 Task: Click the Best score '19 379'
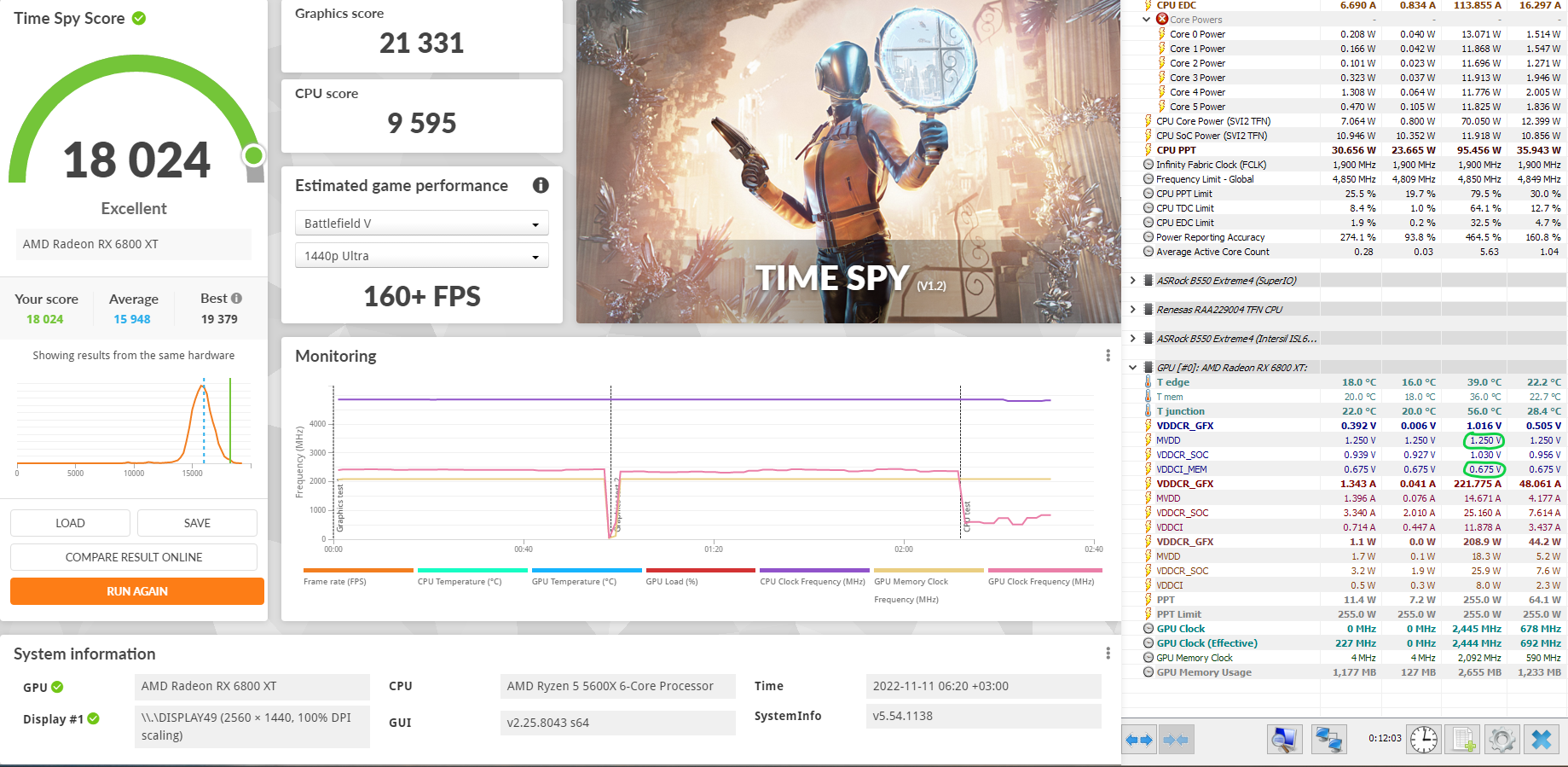[219, 319]
